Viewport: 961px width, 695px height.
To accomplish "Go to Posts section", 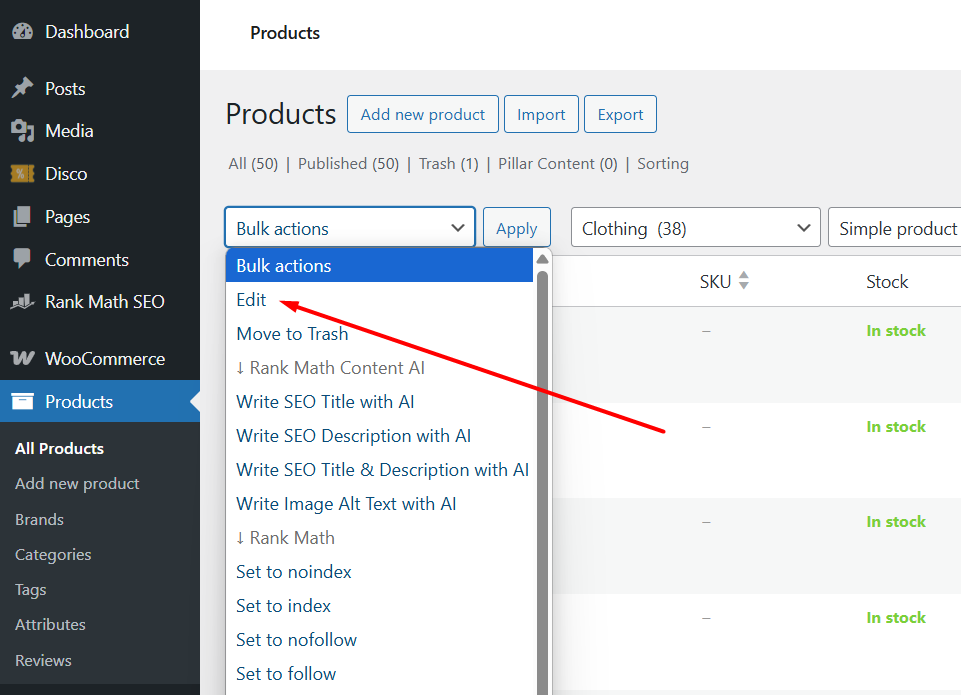I will point(65,89).
